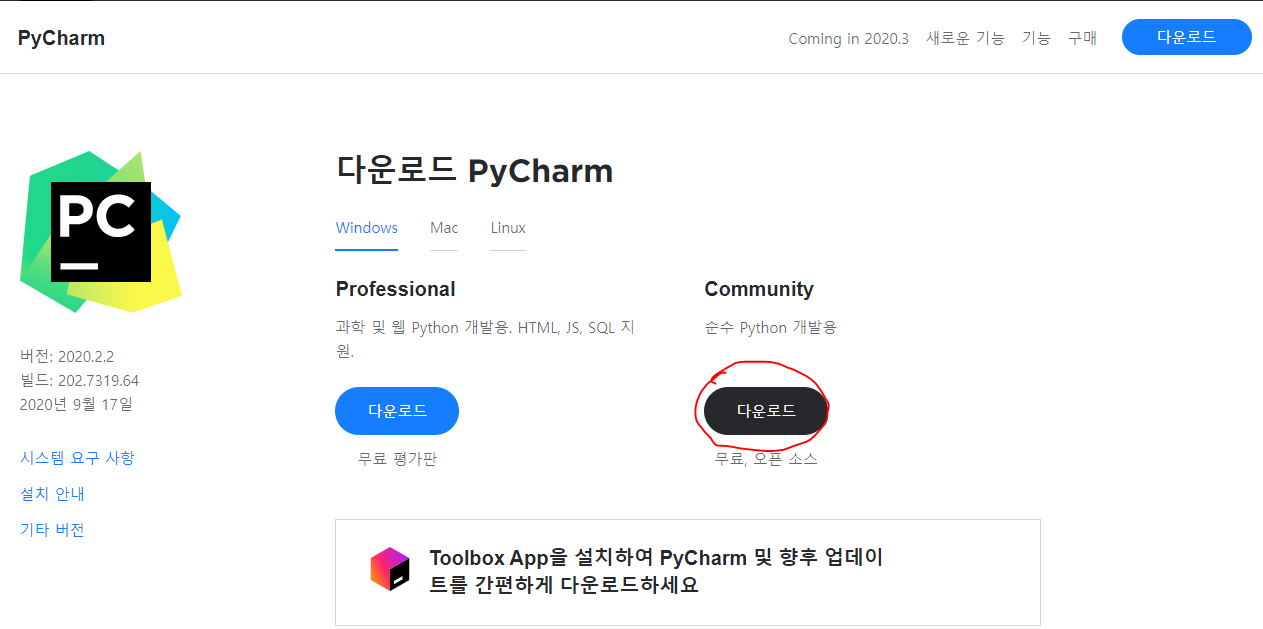The image size is (1263, 629).
Task: Switch to the Mac tab
Action: 444,228
